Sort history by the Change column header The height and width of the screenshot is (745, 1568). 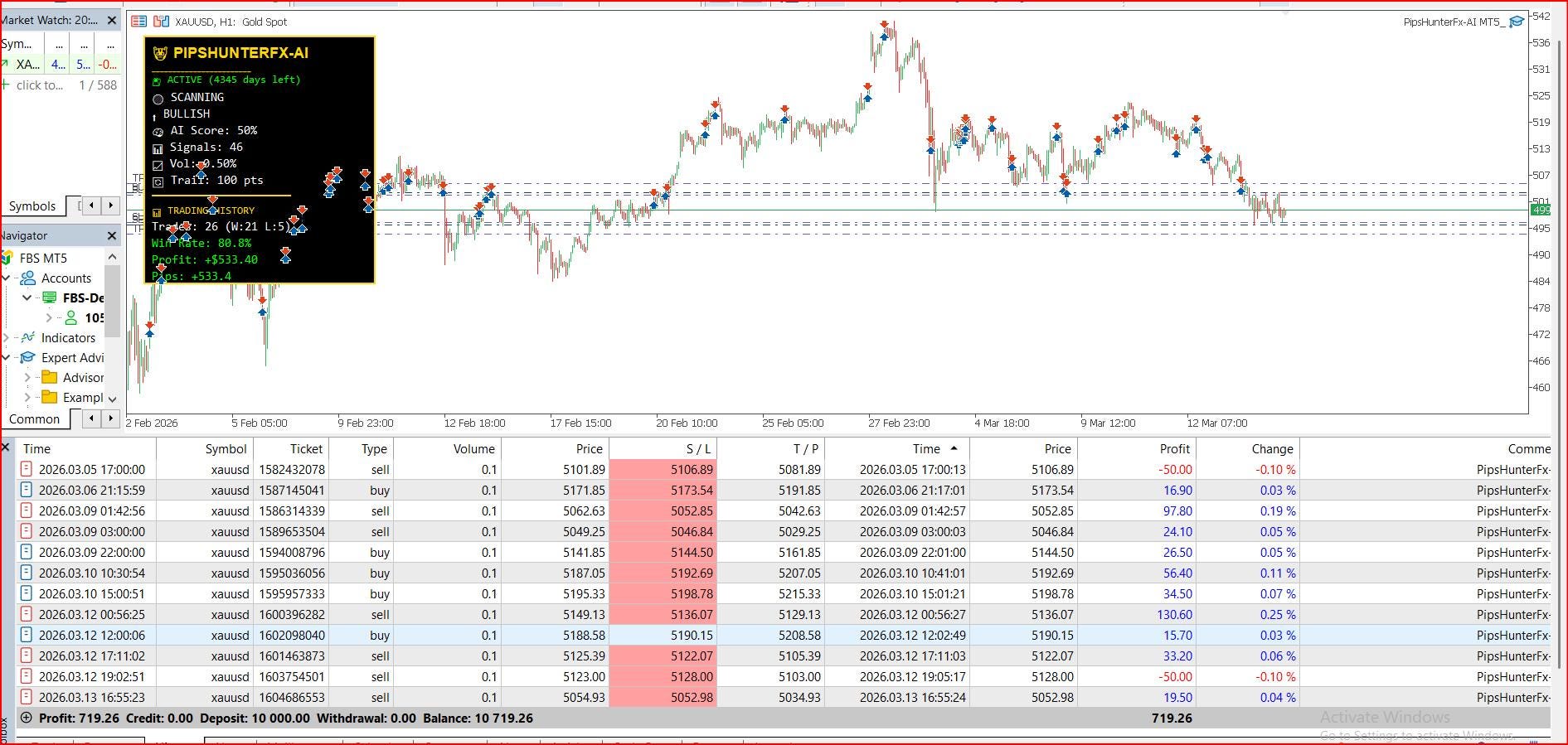(x=1247, y=448)
